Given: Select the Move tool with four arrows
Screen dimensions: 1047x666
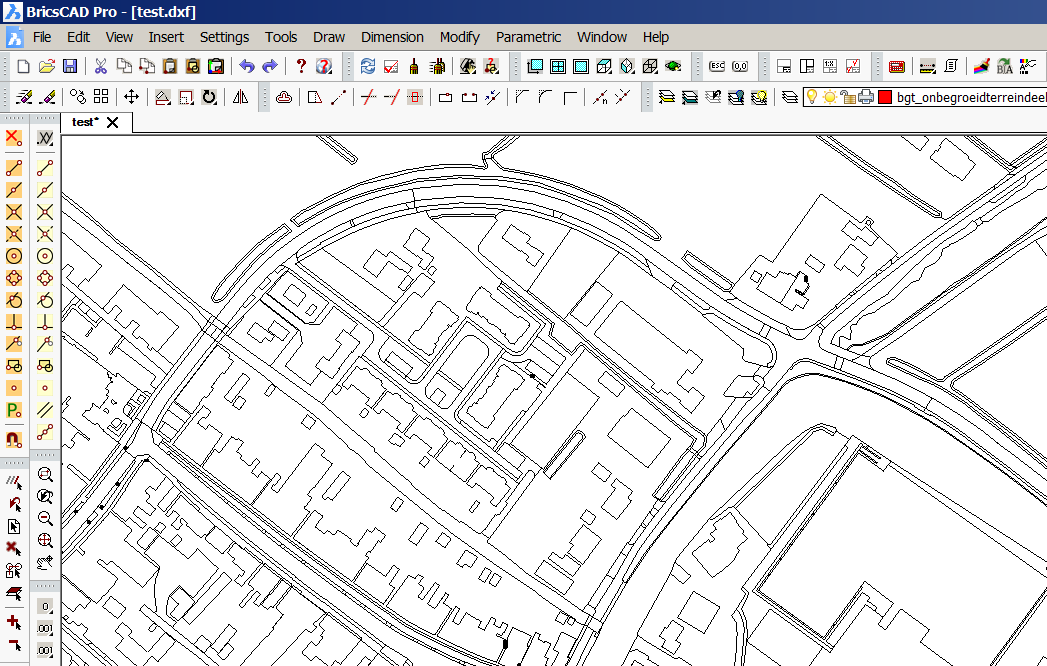Looking at the screenshot, I should click(131, 97).
